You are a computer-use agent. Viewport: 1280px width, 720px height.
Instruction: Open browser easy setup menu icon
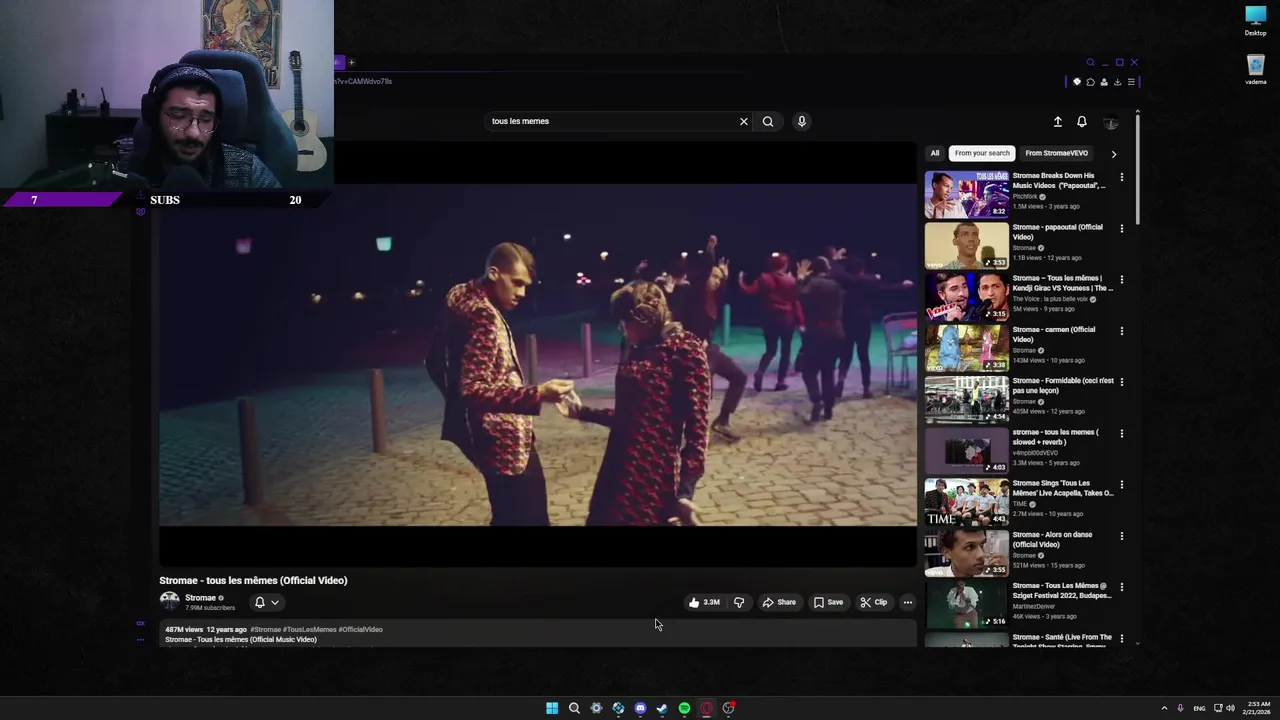pos(1131,82)
